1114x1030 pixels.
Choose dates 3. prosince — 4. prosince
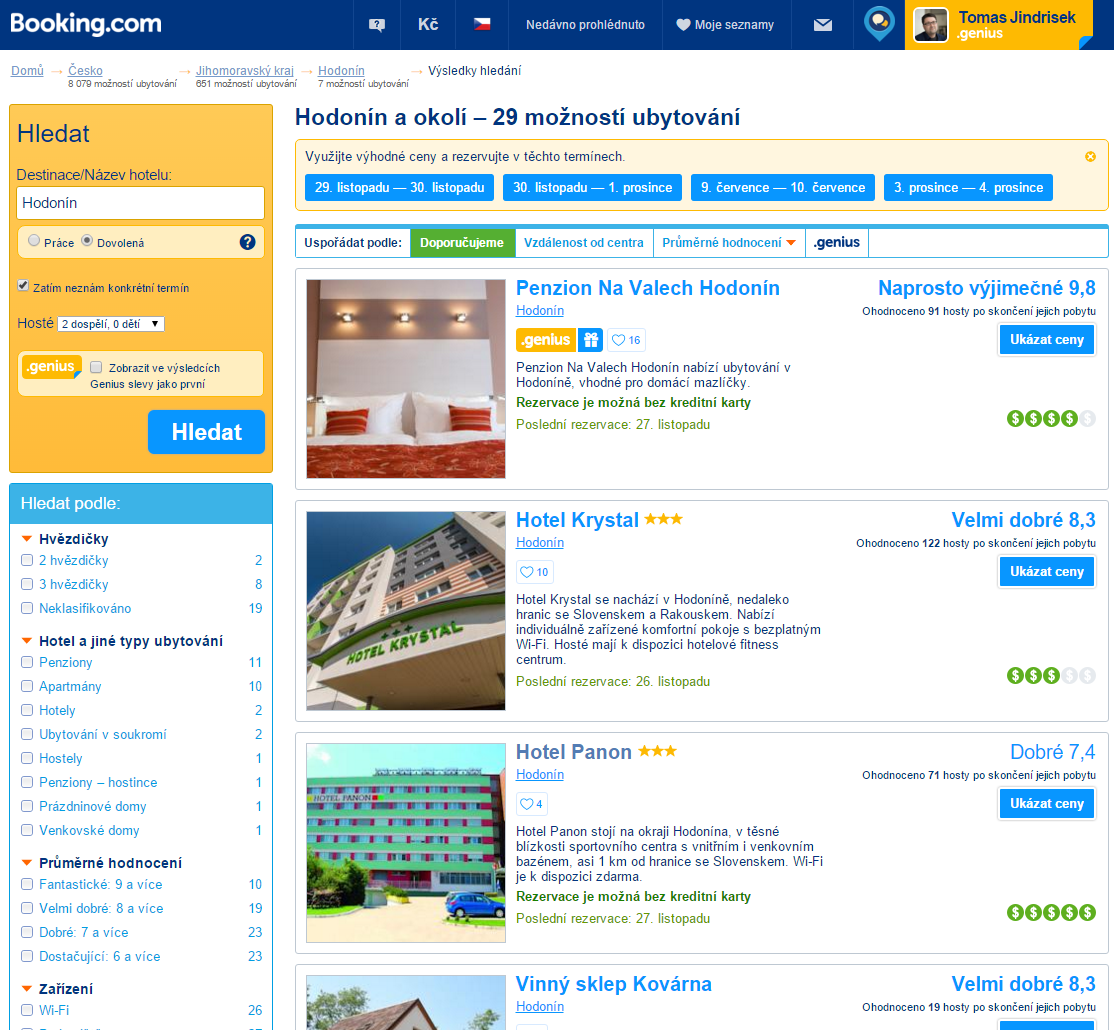click(968, 188)
